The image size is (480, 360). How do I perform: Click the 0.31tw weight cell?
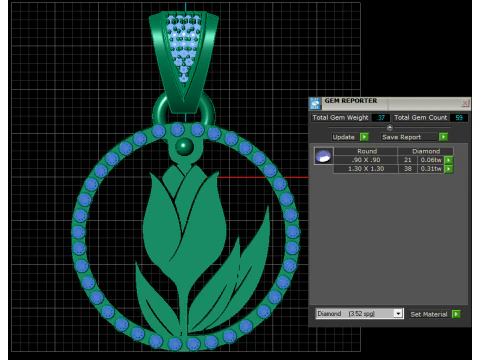[431, 169]
